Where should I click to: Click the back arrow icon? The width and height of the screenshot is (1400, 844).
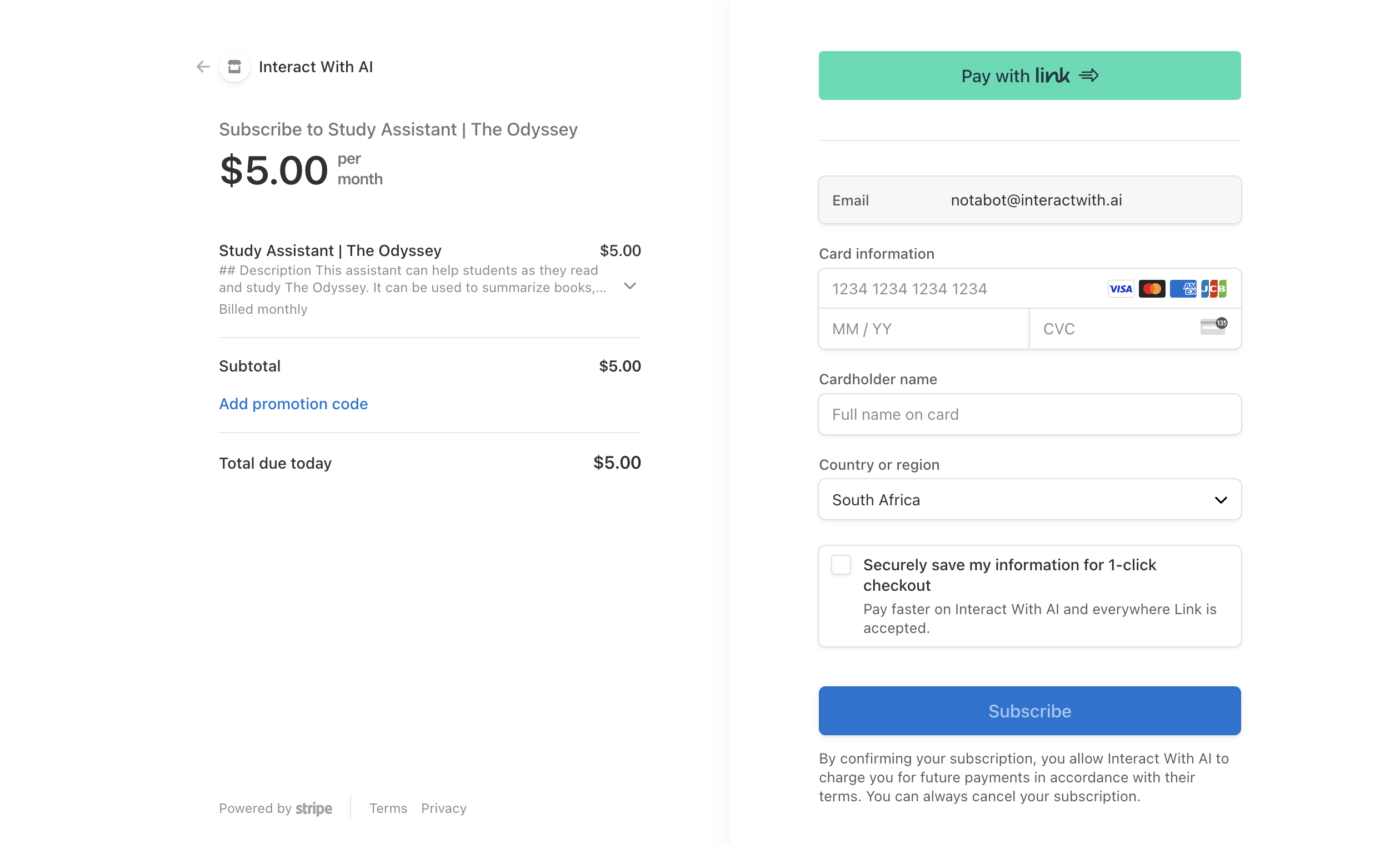coord(203,67)
